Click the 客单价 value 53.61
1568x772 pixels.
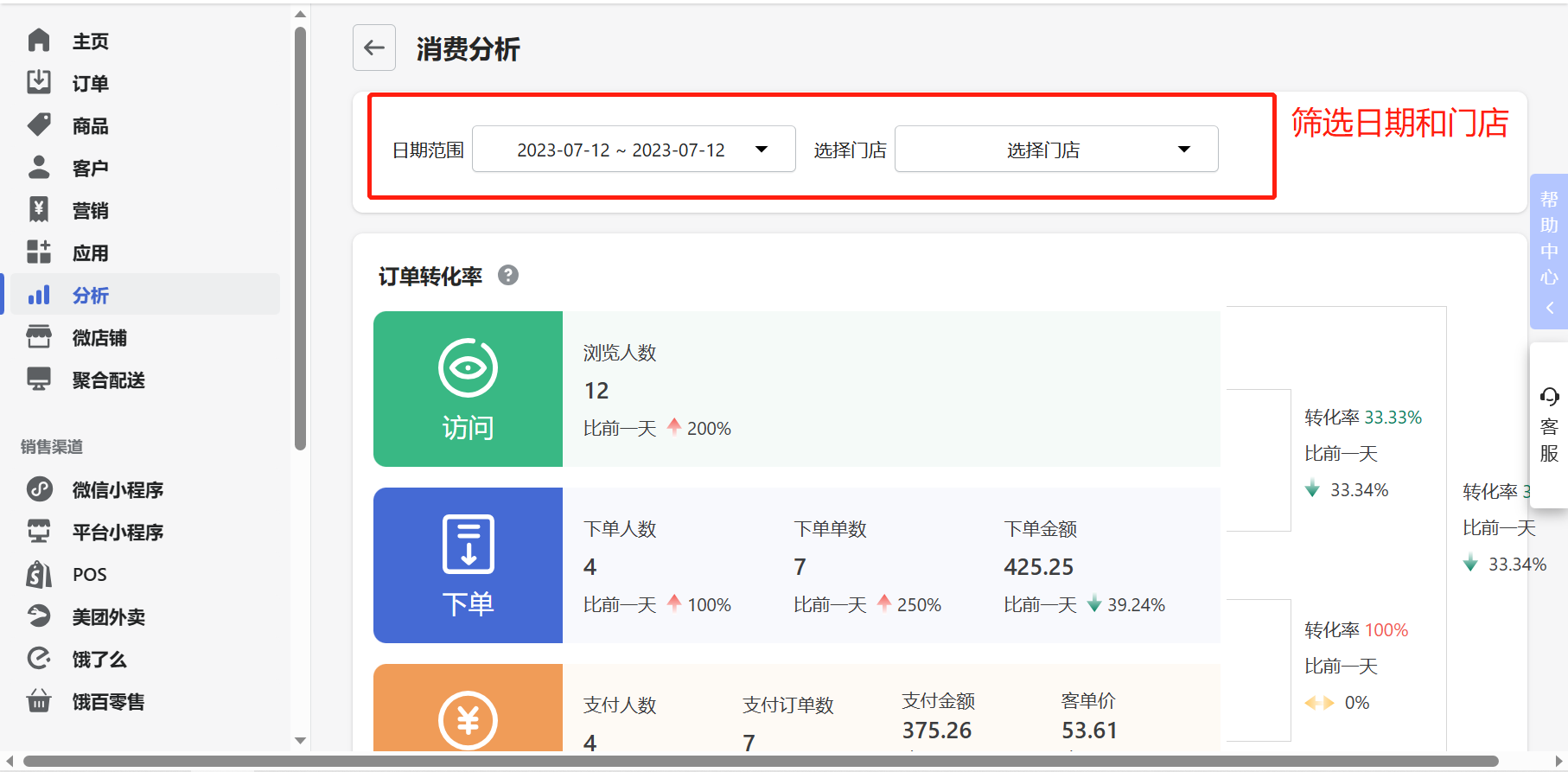pos(1089,731)
